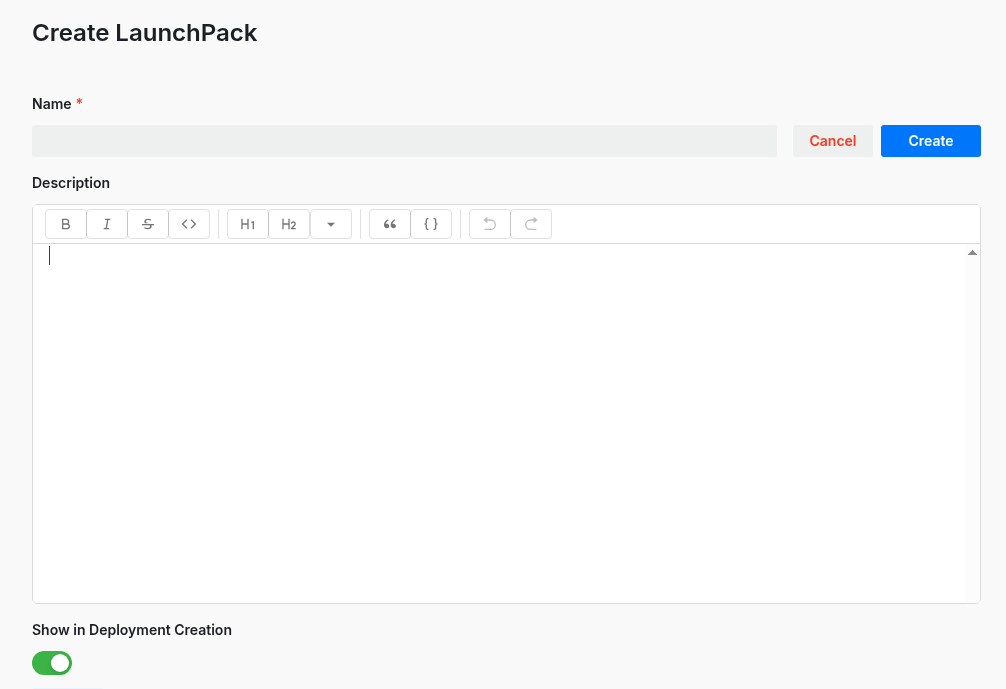Click the editor scrollbar up arrow
The width and height of the screenshot is (1006, 689).
tap(971, 252)
